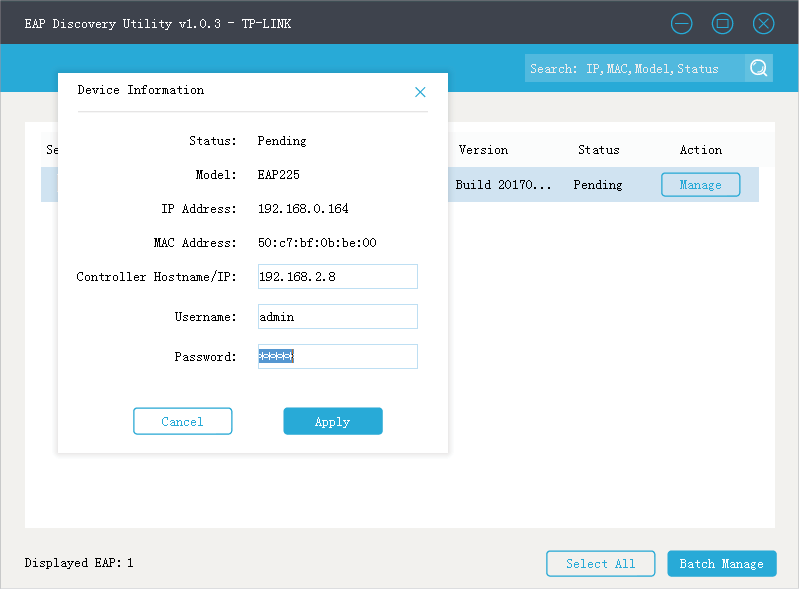Viewport: 799px width, 589px height.
Task: Close the Device Information dialog
Action: click(420, 92)
